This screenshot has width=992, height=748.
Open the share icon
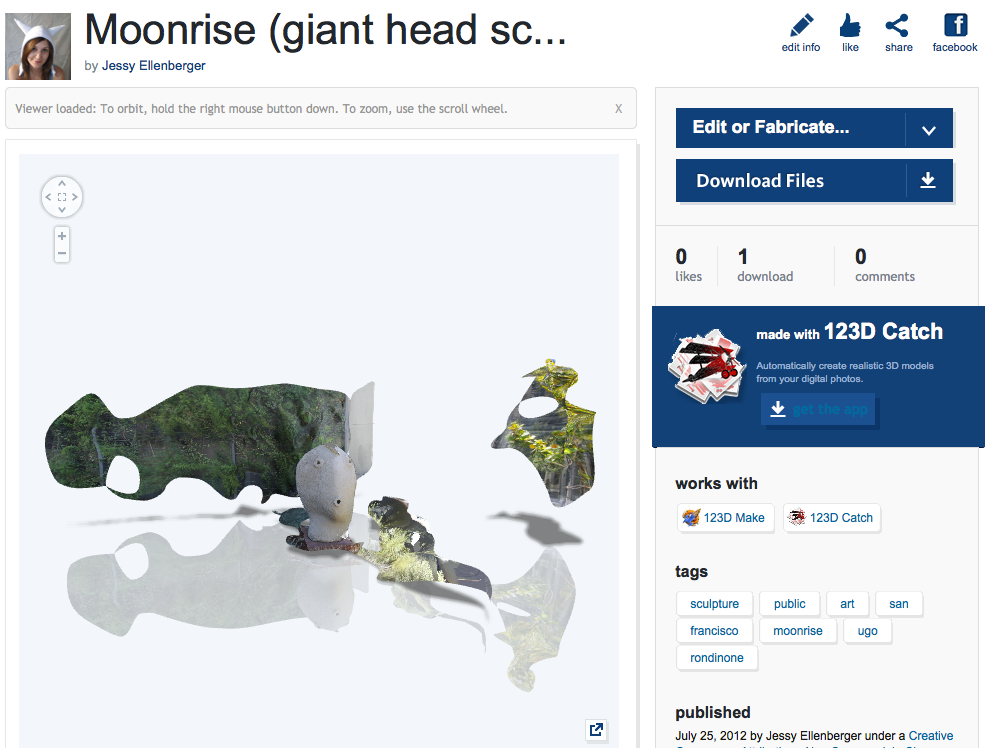tap(897, 26)
